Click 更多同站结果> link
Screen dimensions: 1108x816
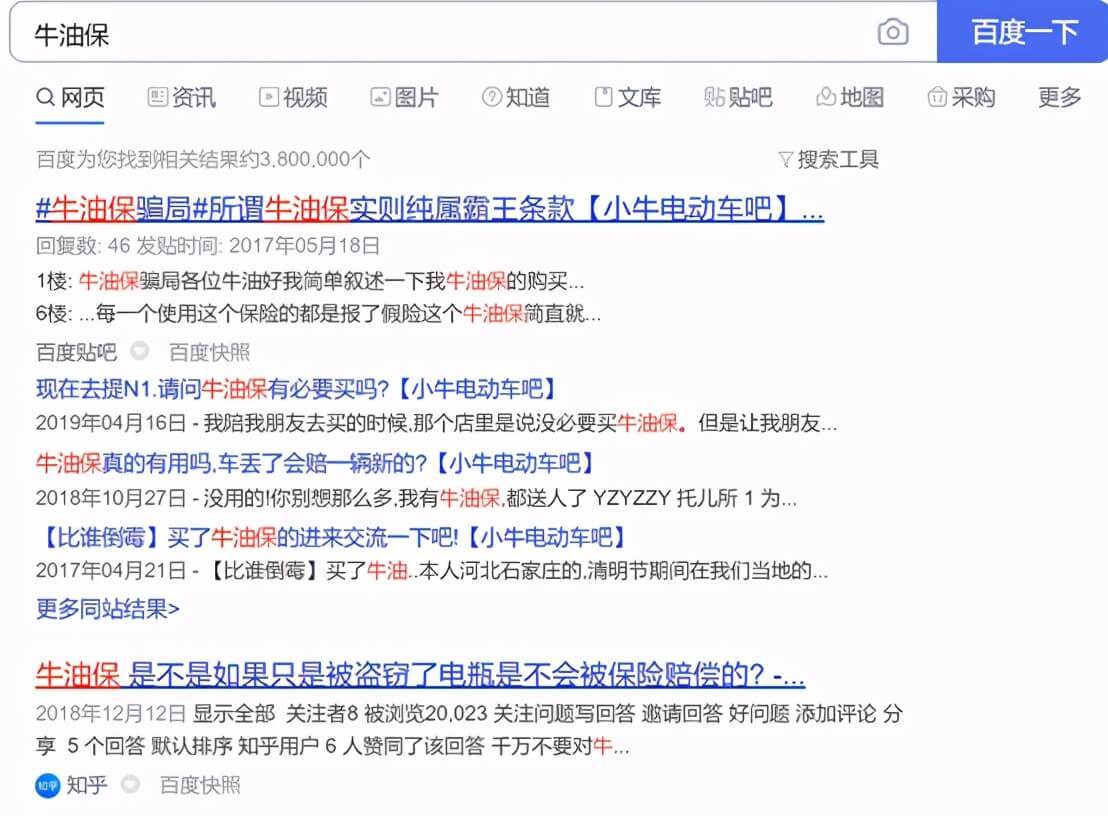click(107, 609)
